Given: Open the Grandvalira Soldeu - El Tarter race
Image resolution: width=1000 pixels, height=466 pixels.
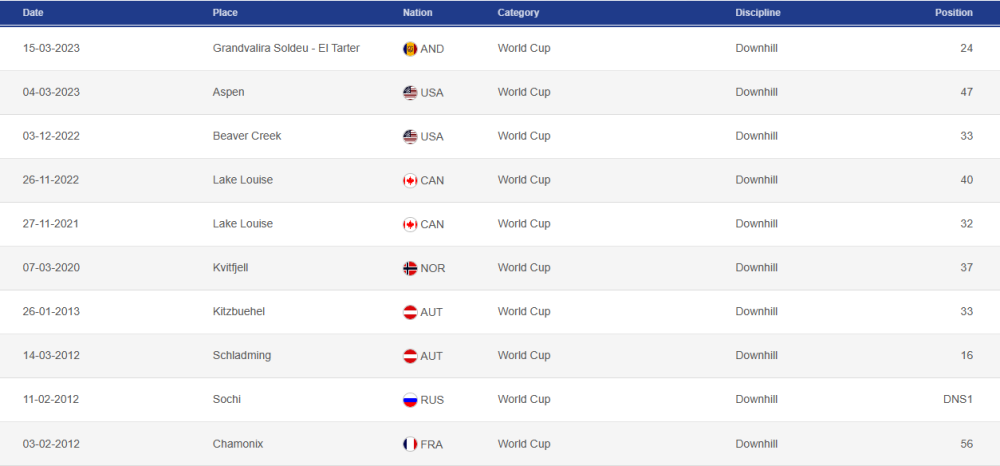Looking at the screenshot, I should point(286,48).
